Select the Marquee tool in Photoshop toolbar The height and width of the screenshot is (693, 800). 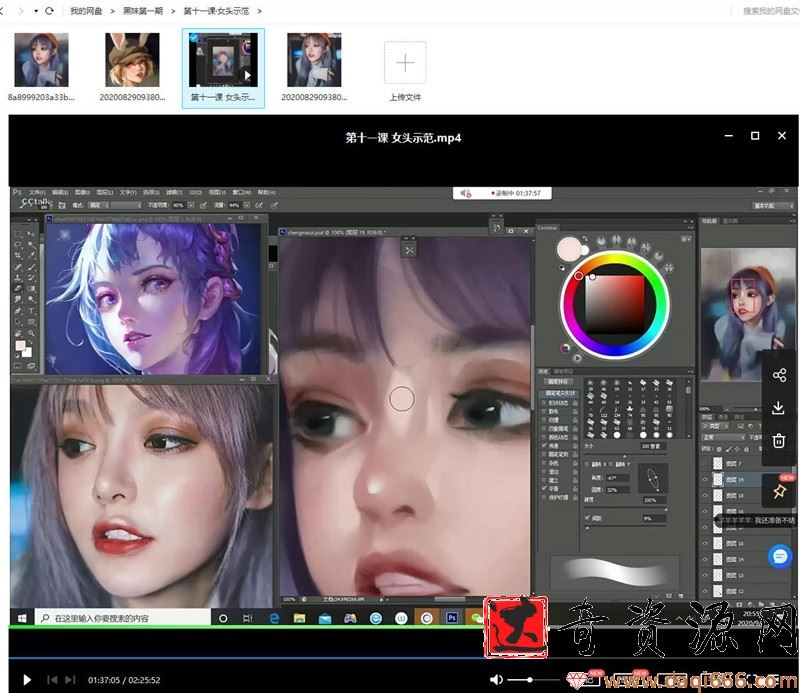(x=18, y=233)
